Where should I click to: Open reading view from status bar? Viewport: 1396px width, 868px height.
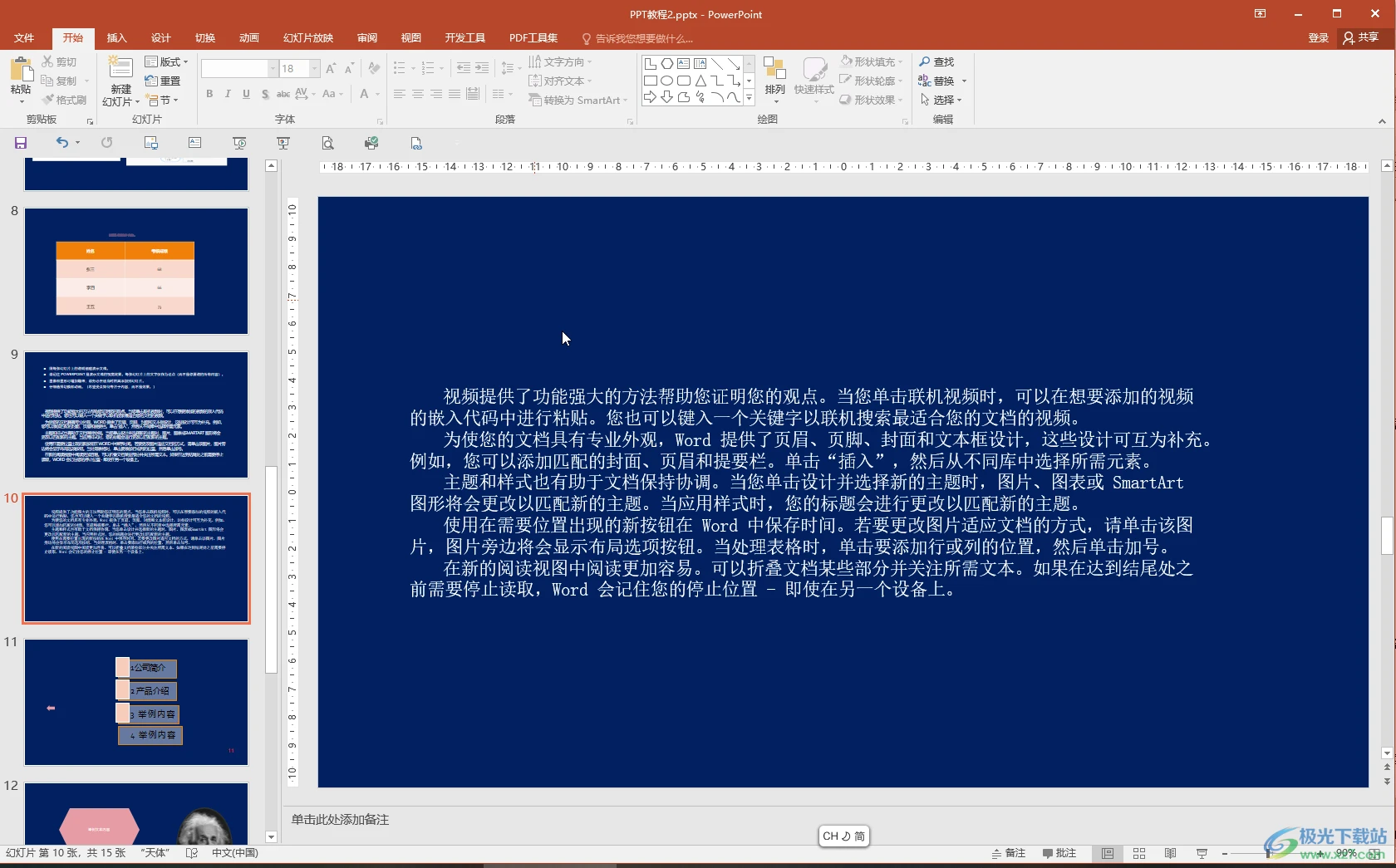tap(1170, 853)
